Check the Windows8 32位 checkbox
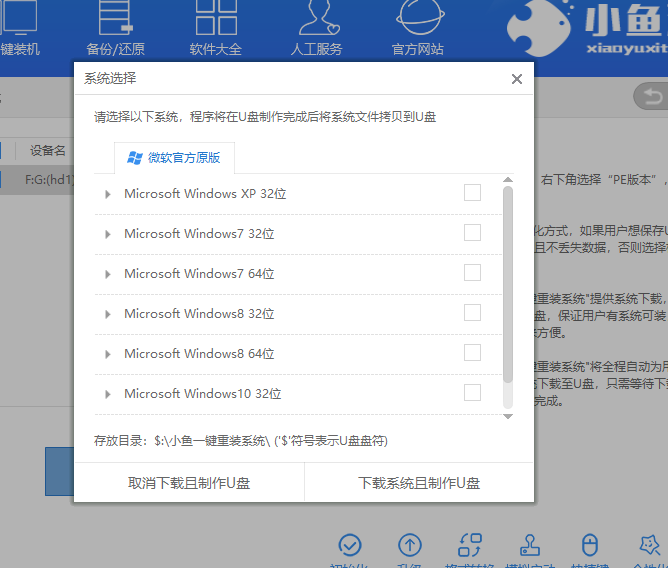The width and height of the screenshot is (668, 568). coord(472,313)
